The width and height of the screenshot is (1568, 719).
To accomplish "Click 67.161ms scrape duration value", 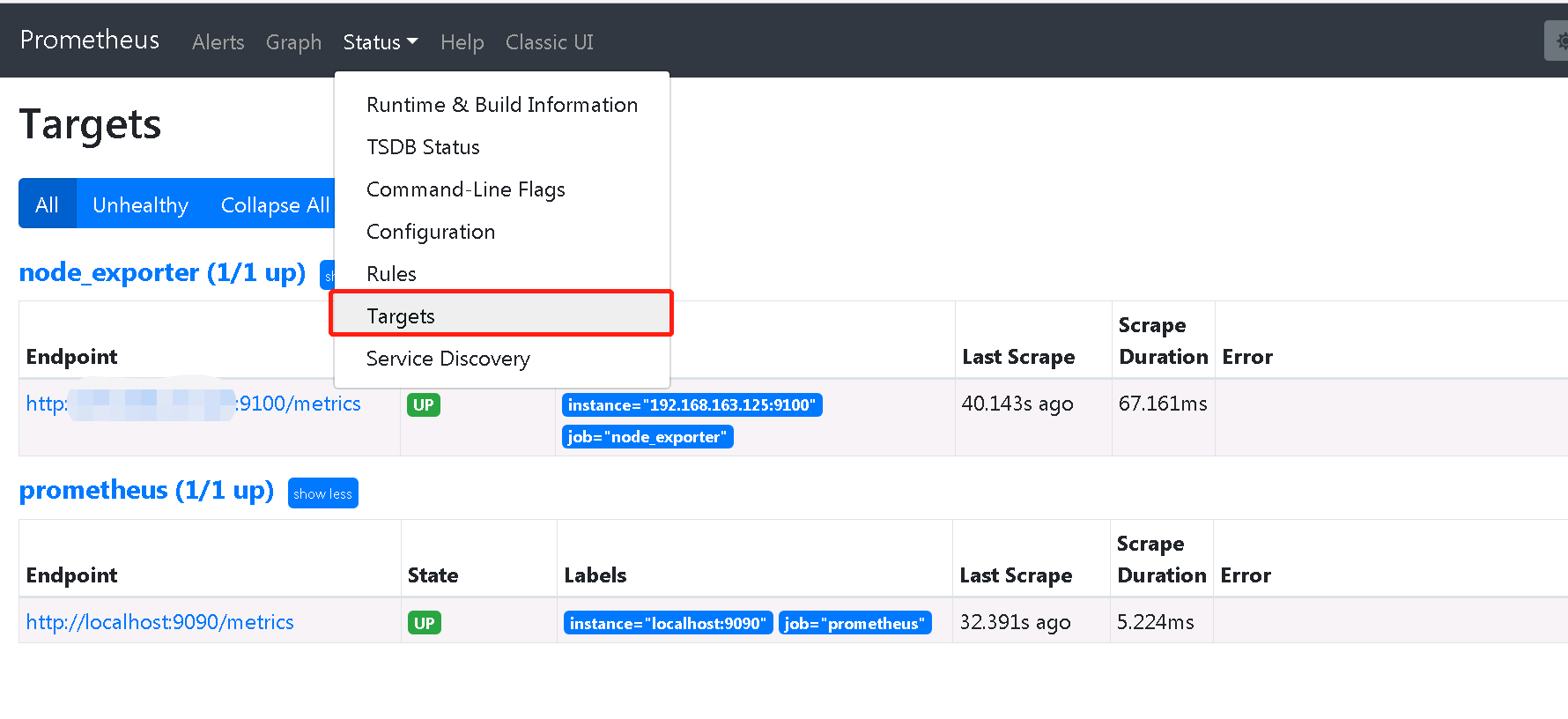I will coord(1163,404).
